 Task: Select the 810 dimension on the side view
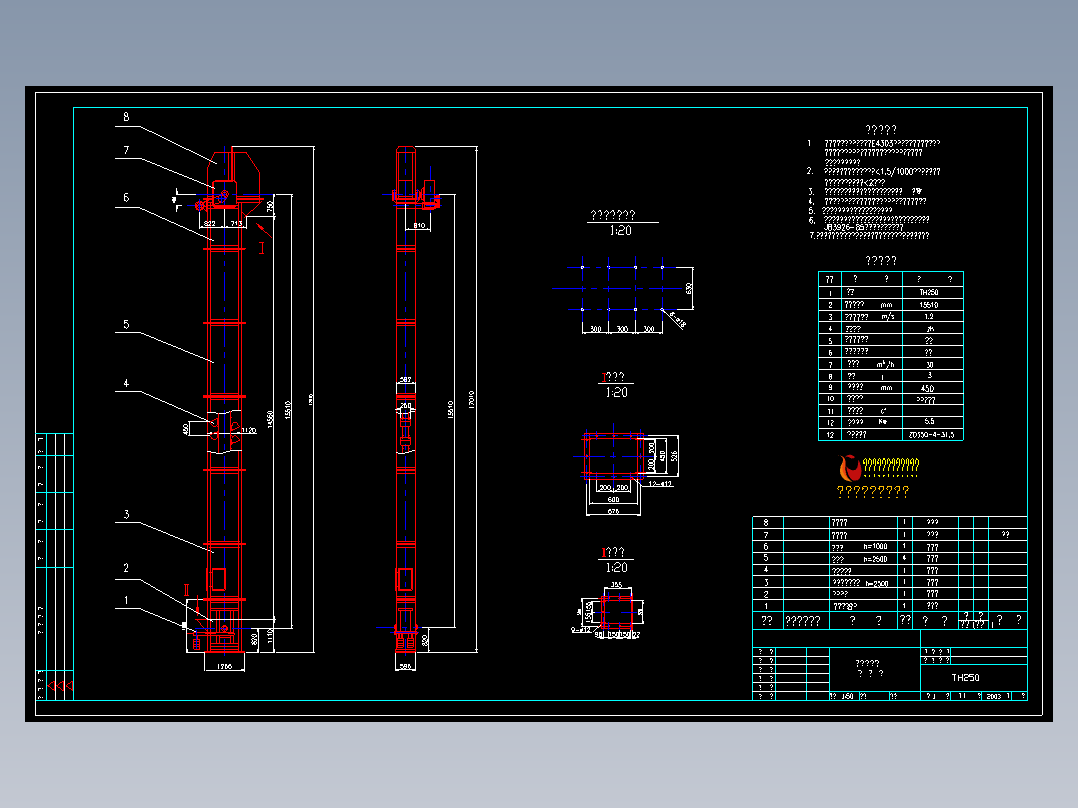click(419, 225)
